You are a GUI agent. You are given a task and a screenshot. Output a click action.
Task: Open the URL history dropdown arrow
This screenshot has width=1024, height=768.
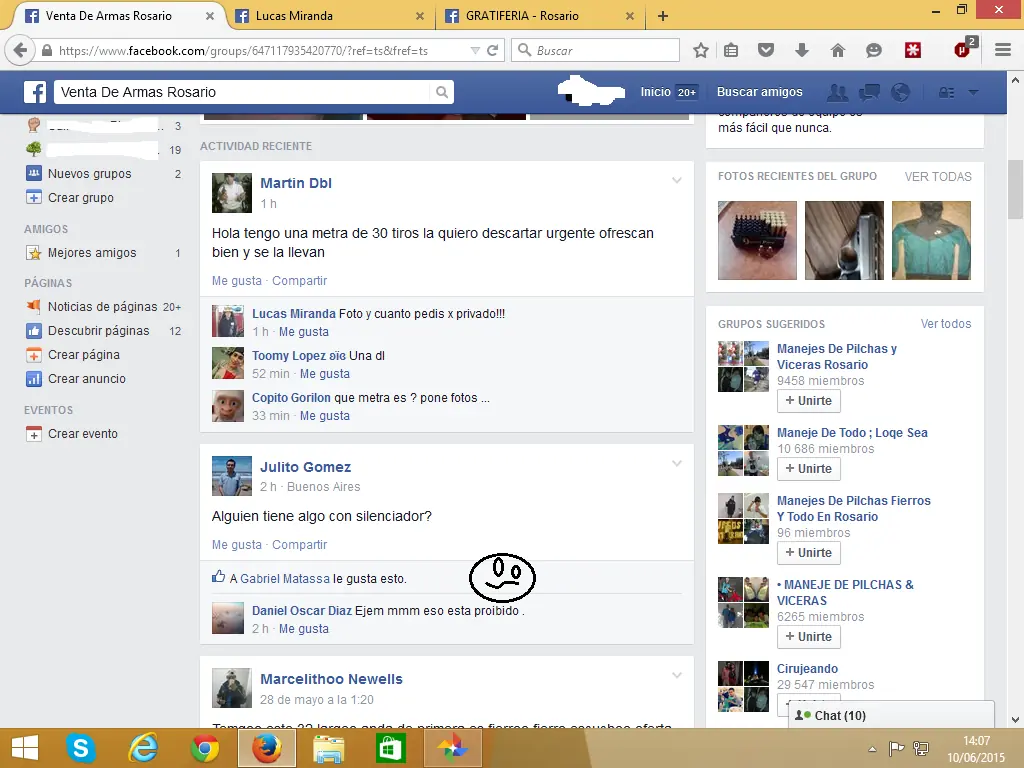tap(475, 50)
